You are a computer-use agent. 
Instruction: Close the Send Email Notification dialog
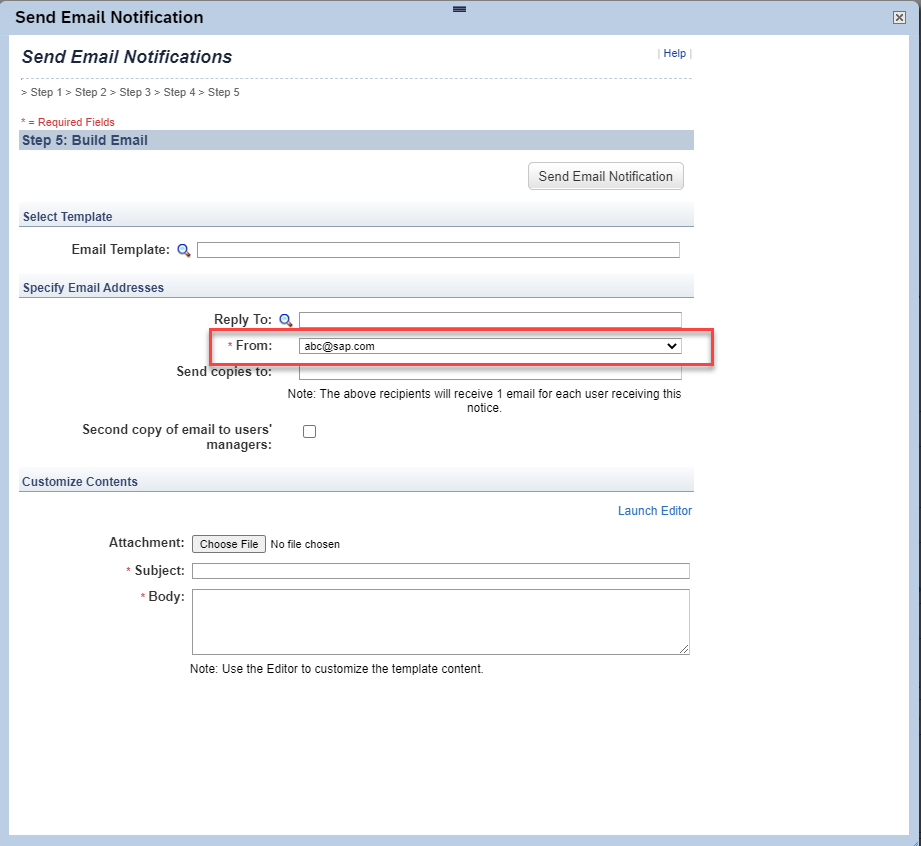[x=898, y=17]
